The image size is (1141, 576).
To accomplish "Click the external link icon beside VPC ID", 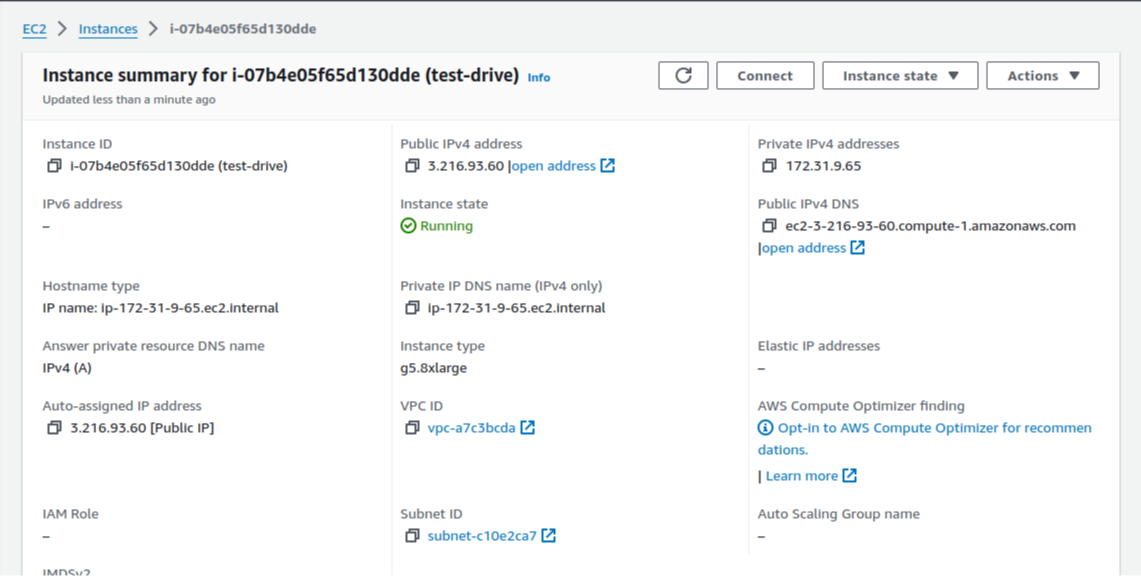I will click(527, 427).
